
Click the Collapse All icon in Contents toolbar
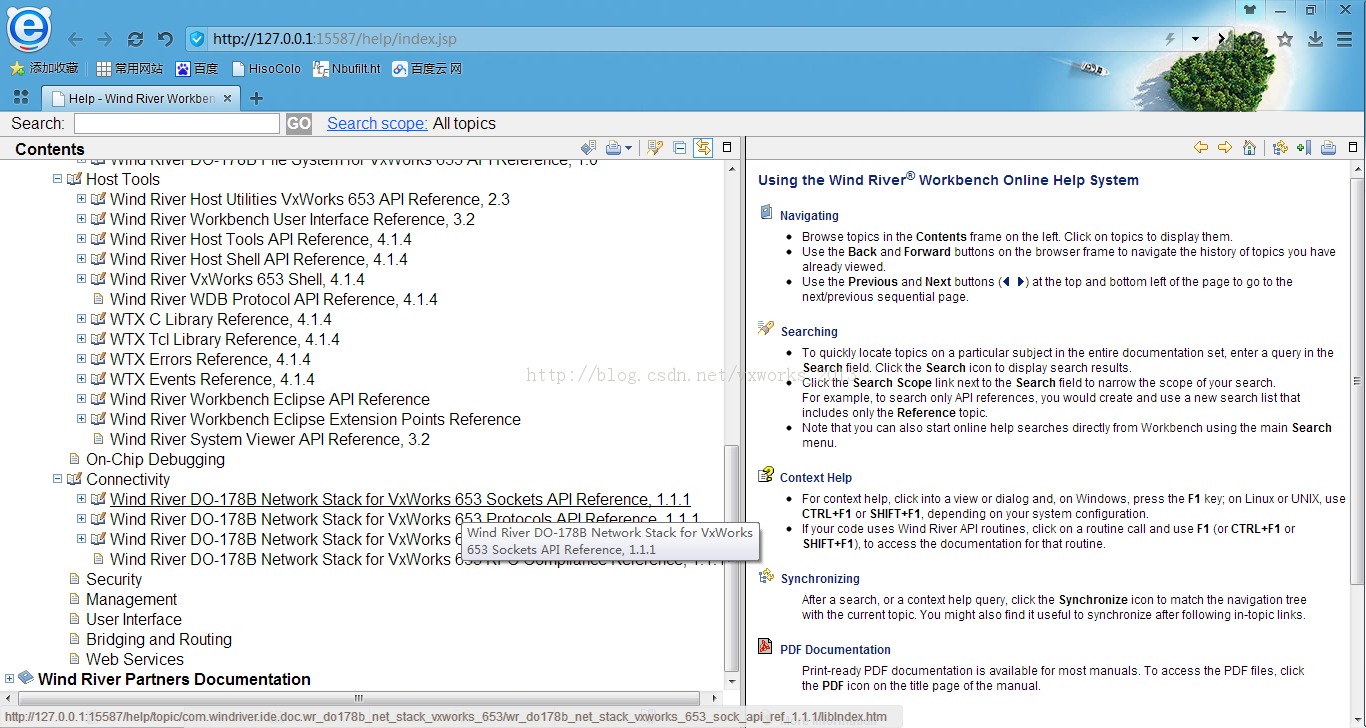pyautogui.click(x=680, y=148)
